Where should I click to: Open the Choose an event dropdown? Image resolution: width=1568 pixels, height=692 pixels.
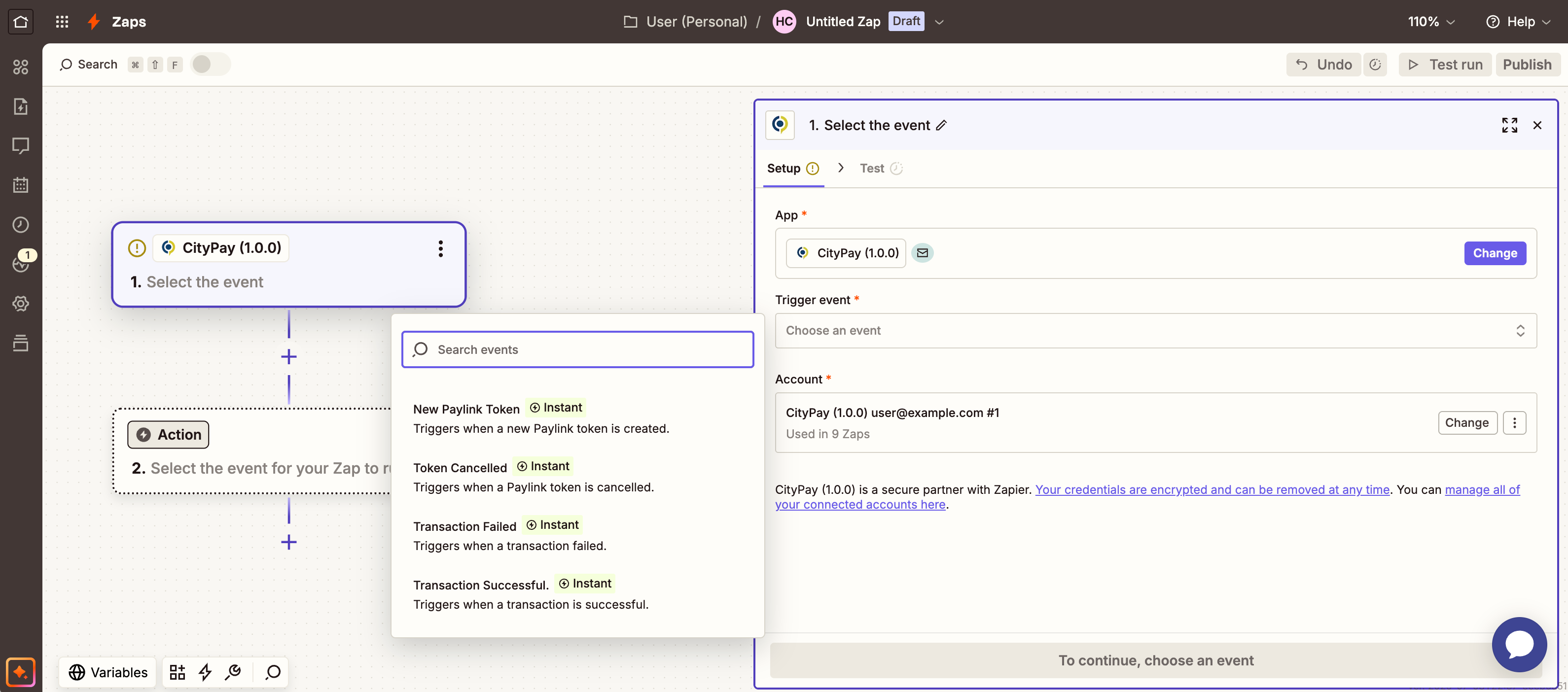1155,331
